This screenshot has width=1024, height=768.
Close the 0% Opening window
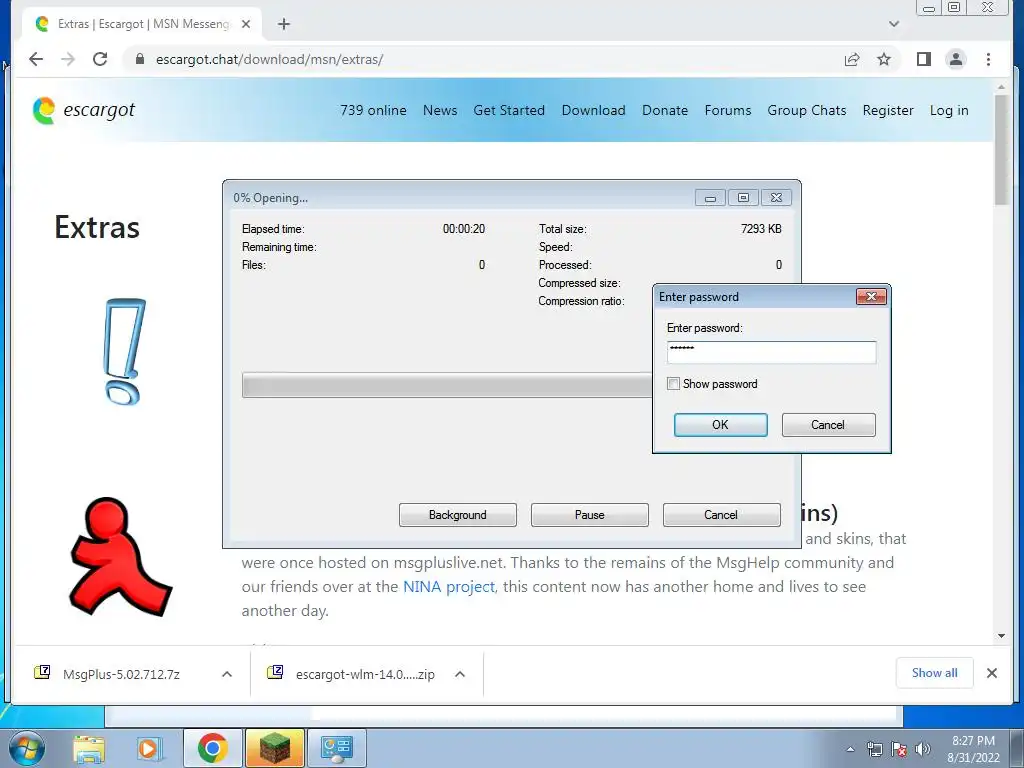click(776, 198)
